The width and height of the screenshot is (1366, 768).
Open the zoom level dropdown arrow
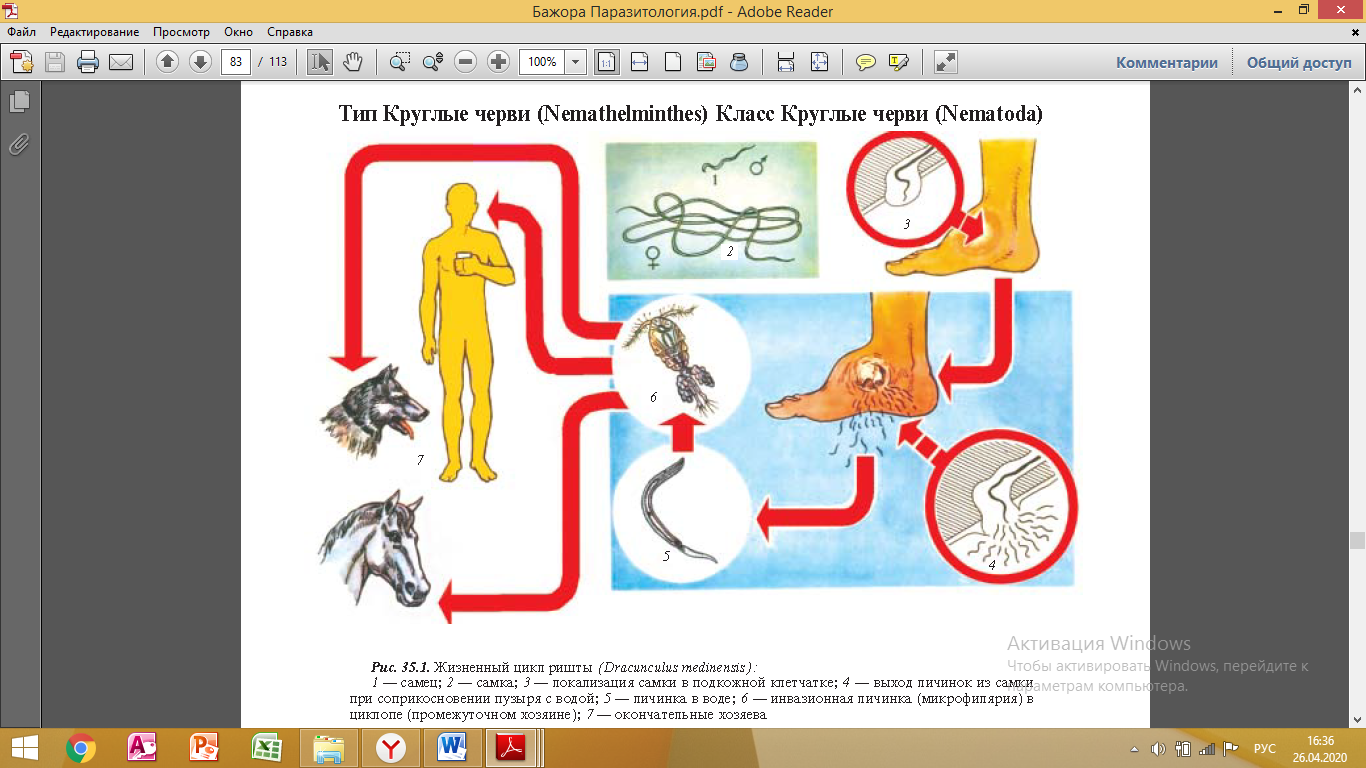576,62
